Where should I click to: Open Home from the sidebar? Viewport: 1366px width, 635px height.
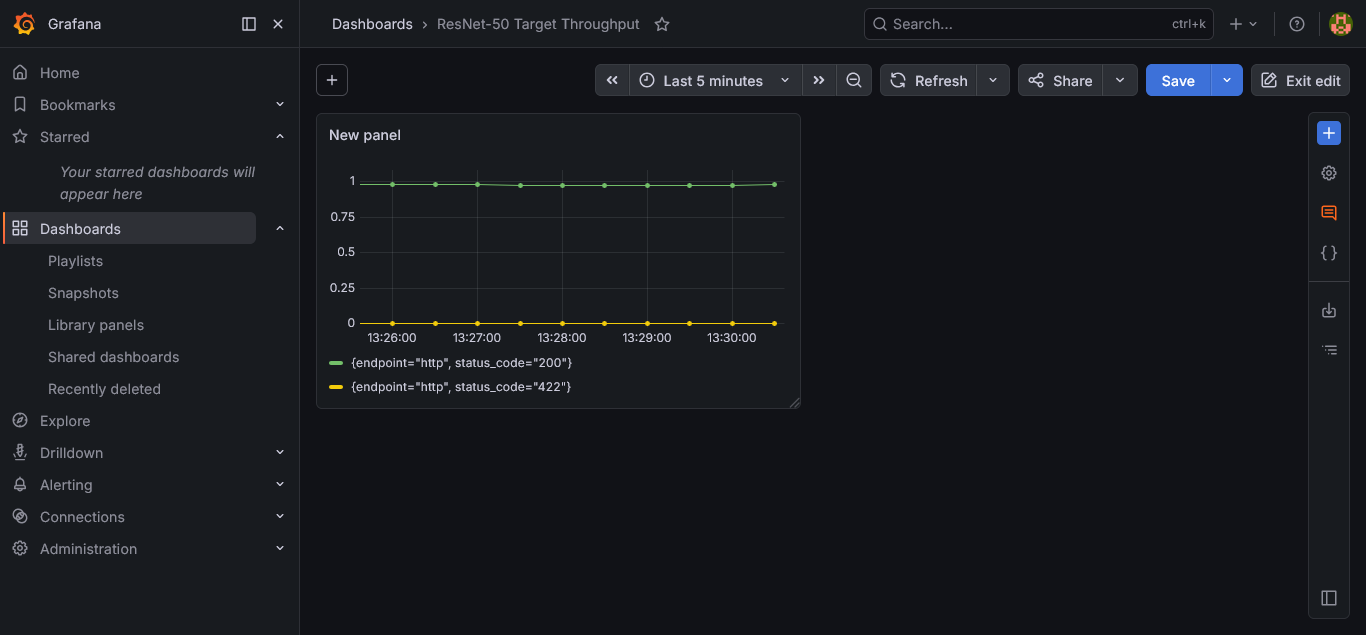pyautogui.click(x=59, y=73)
